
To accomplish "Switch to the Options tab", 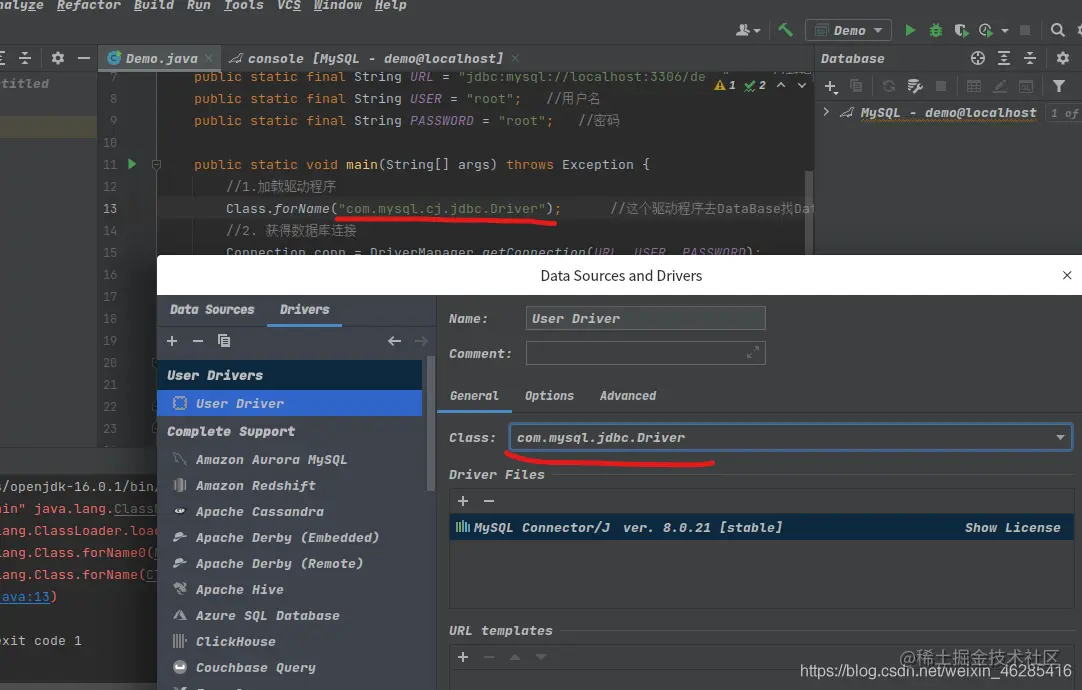I will (x=549, y=395).
